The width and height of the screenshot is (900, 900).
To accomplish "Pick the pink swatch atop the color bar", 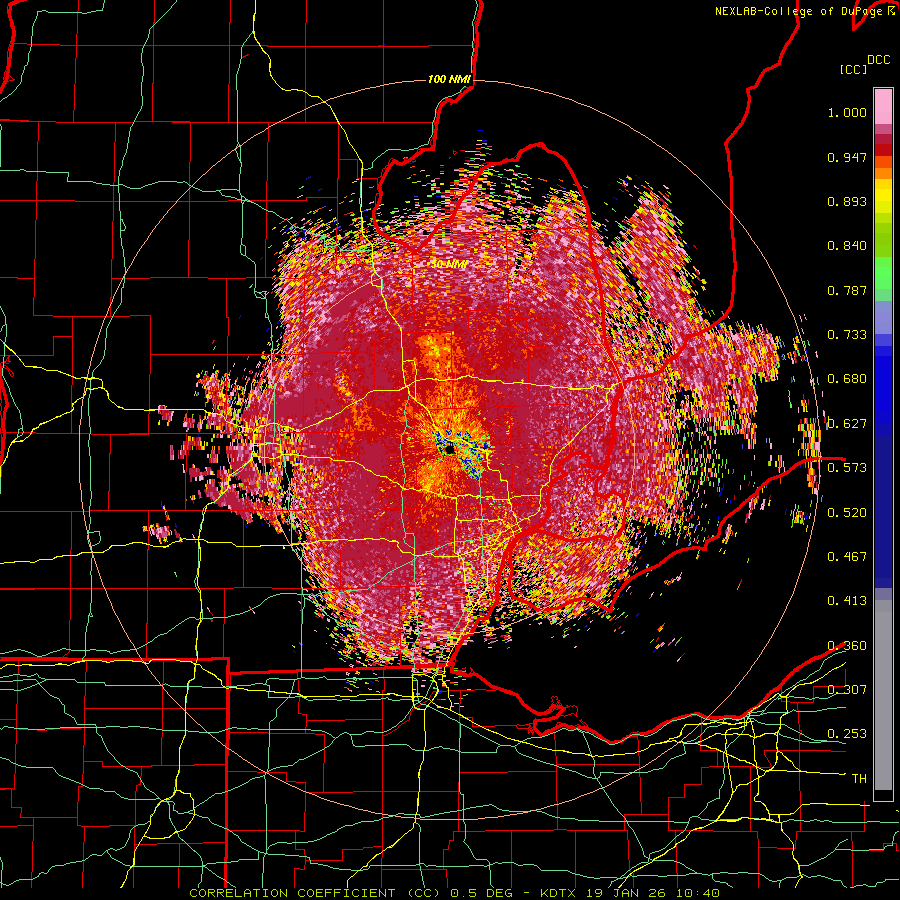I will click(x=883, y=106).
